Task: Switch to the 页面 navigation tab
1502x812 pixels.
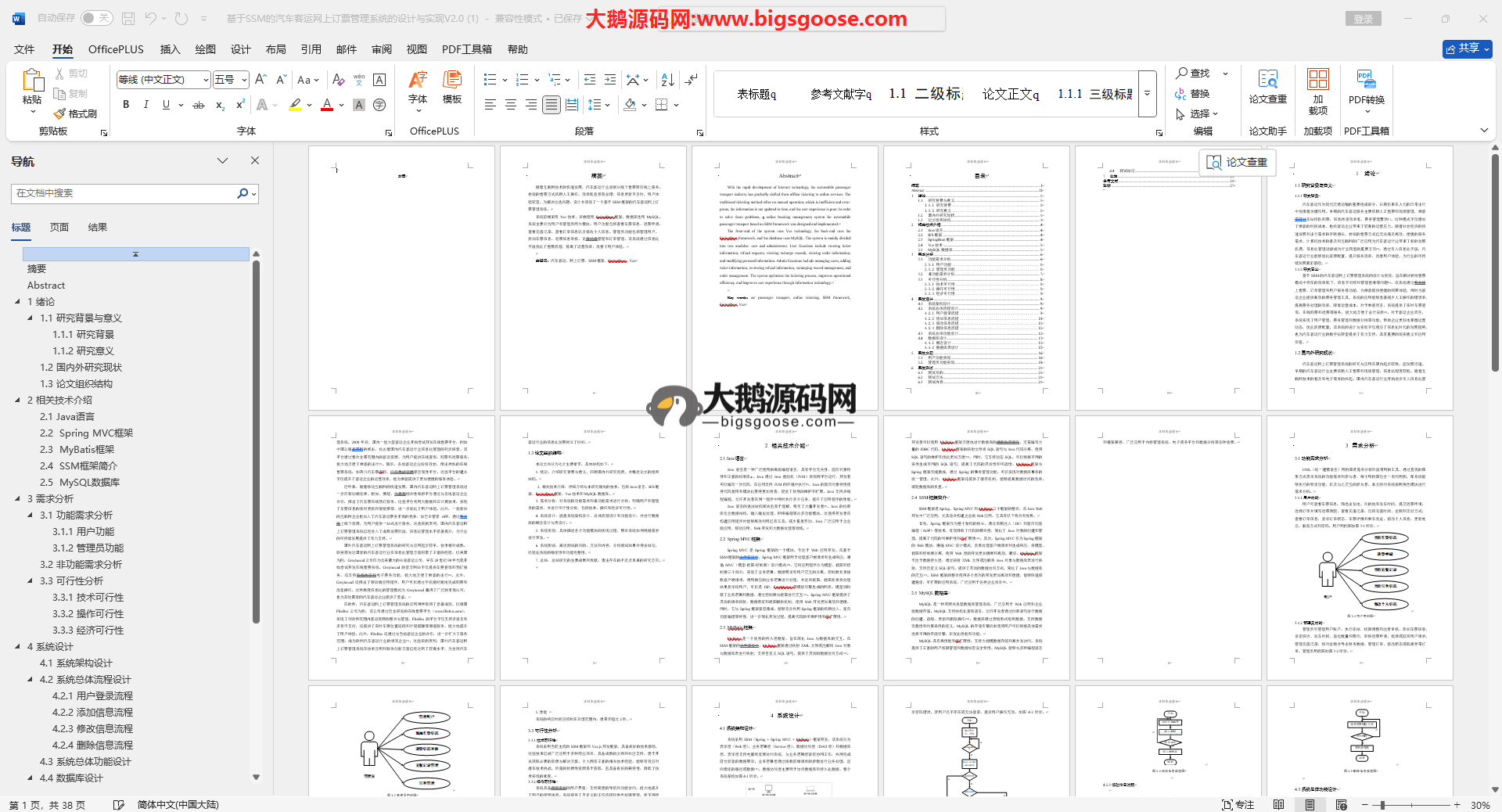Action: (x=59, y=228)
